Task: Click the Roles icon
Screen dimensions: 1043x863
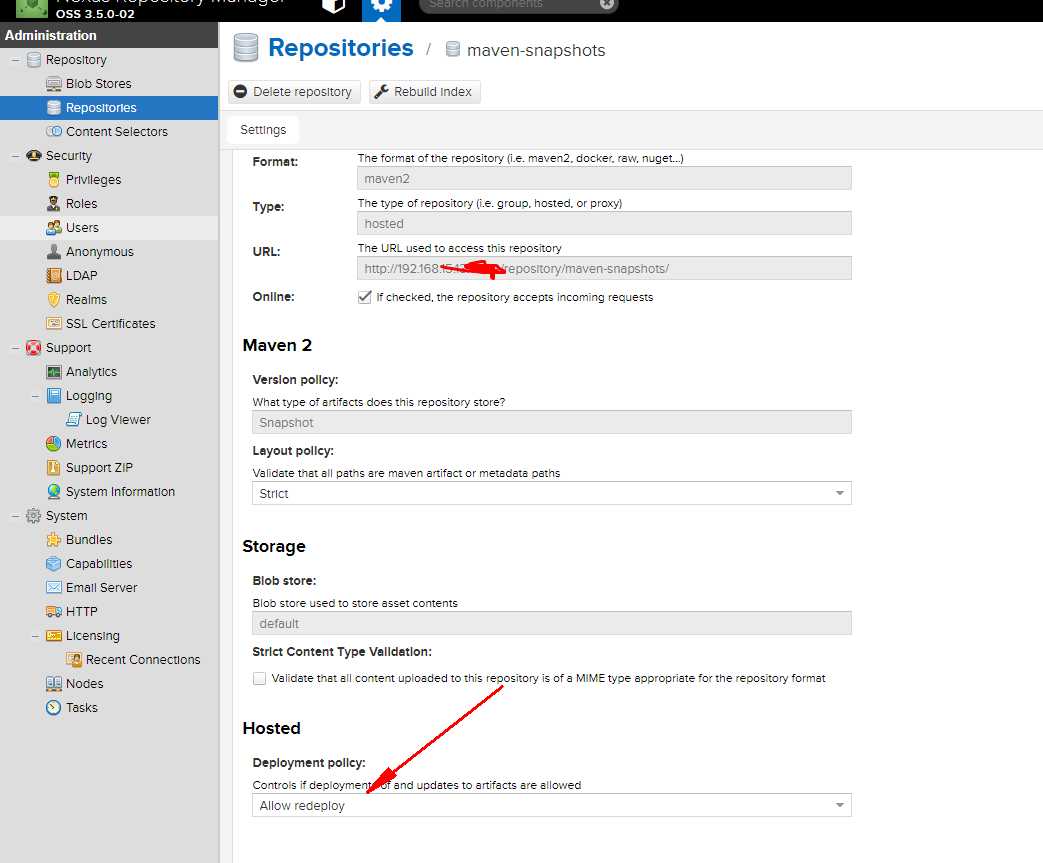Action: [54, 204]
